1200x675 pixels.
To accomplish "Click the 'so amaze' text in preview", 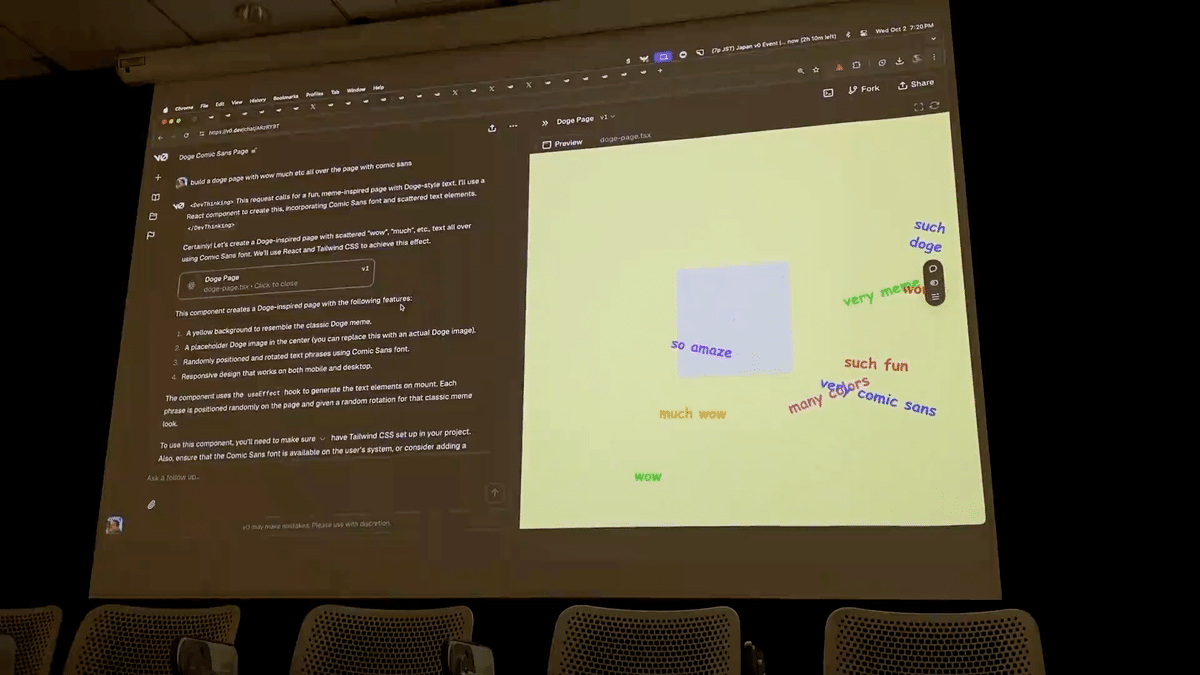I will click(x=701, y=348).
